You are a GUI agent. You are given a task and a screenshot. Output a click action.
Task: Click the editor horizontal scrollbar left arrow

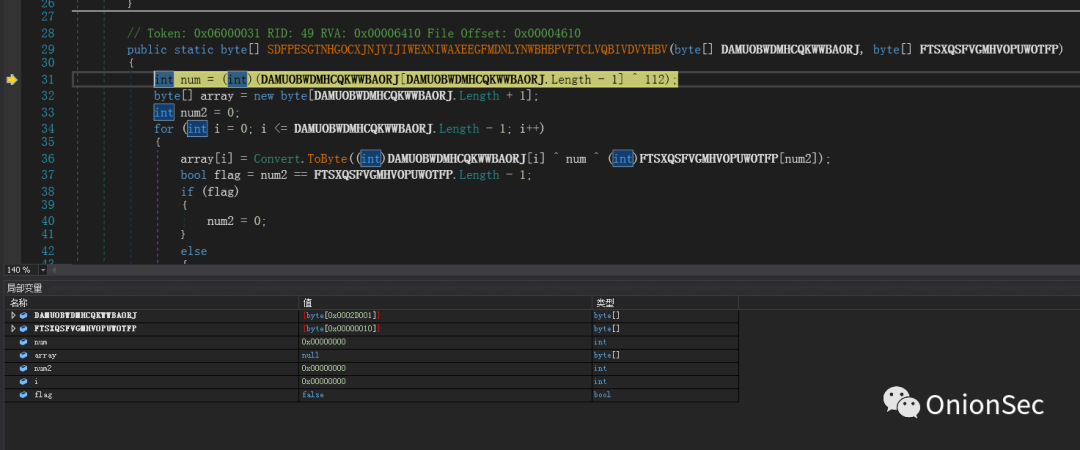click(54, 270)
